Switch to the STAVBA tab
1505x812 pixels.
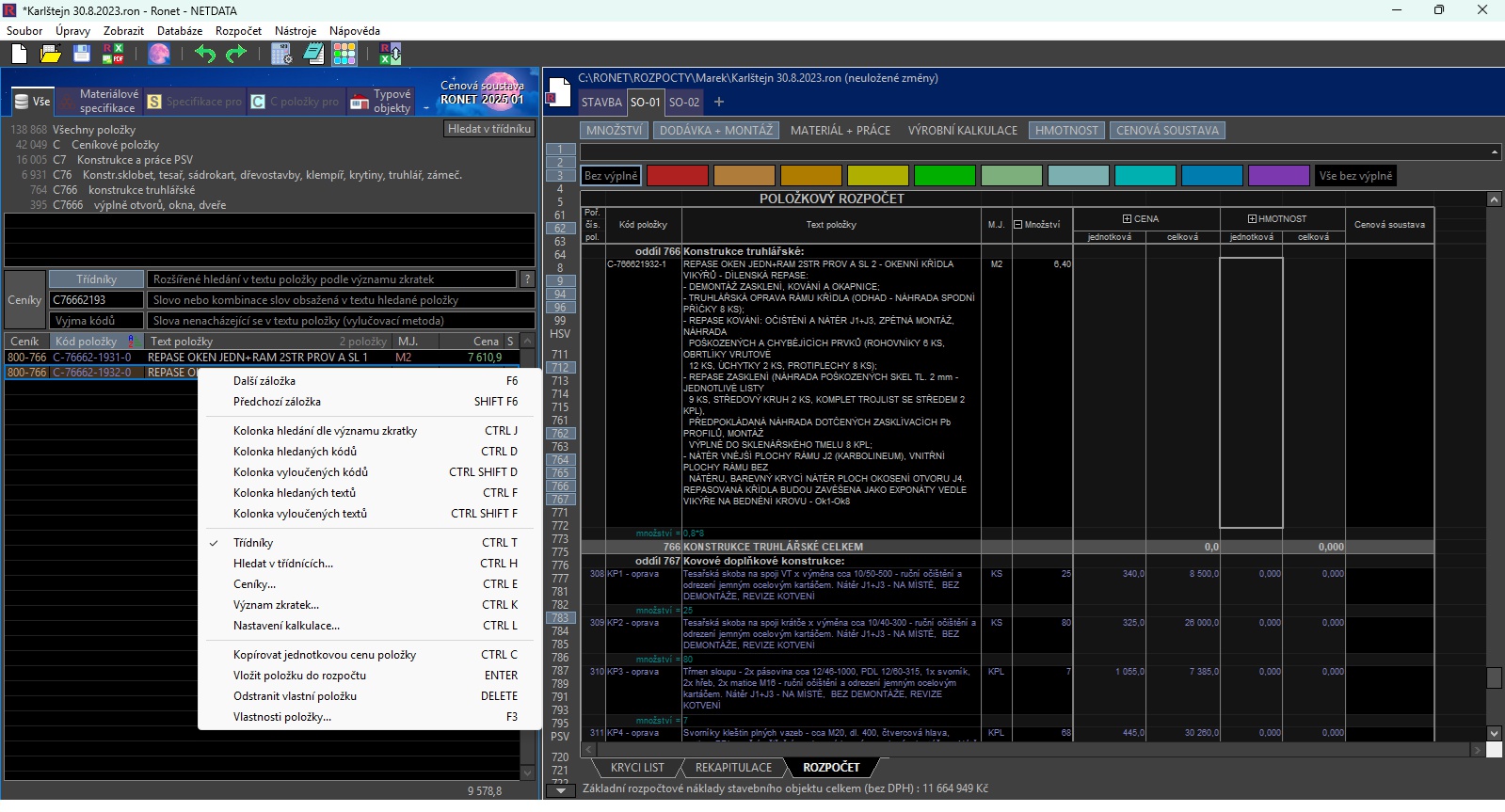(x=601, y=103)
